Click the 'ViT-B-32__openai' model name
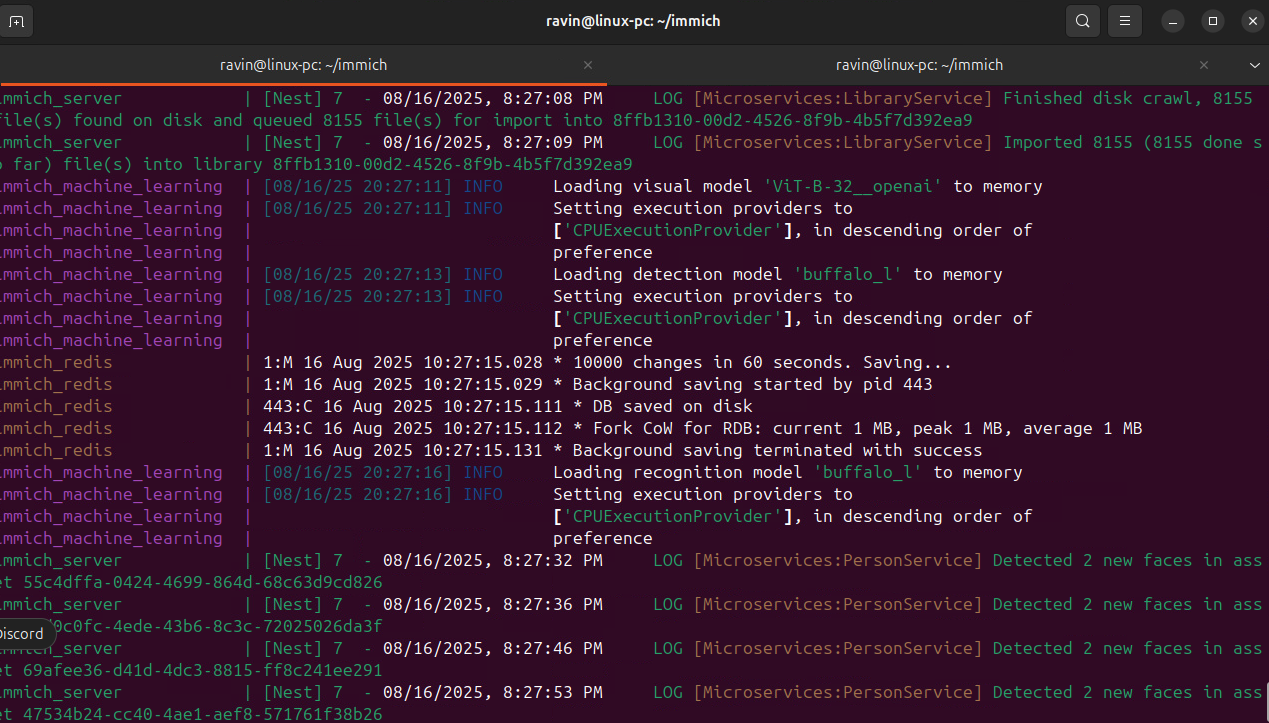1269x723 pixels. [853, 186]
